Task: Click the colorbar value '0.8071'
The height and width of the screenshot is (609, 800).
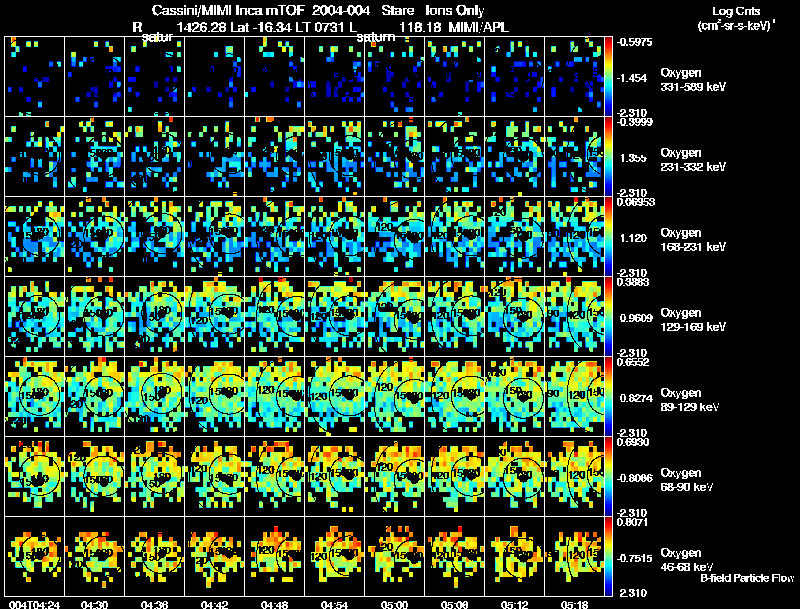Action: (633, 522)
